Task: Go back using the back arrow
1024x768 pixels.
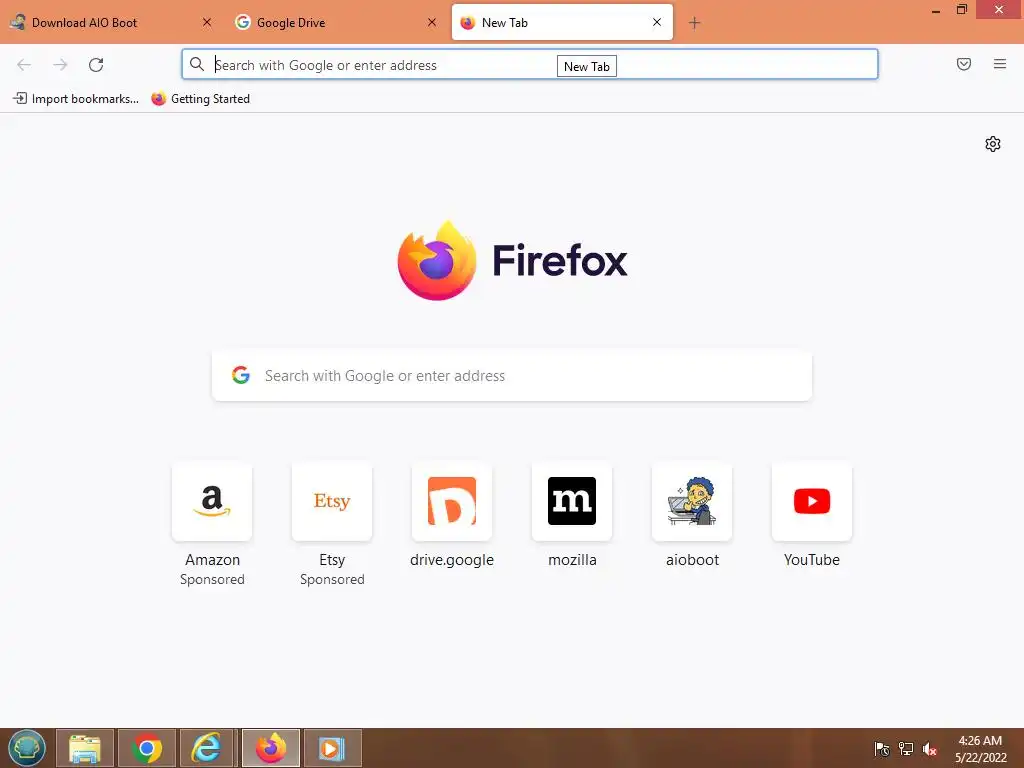Action: coord(24,65)
